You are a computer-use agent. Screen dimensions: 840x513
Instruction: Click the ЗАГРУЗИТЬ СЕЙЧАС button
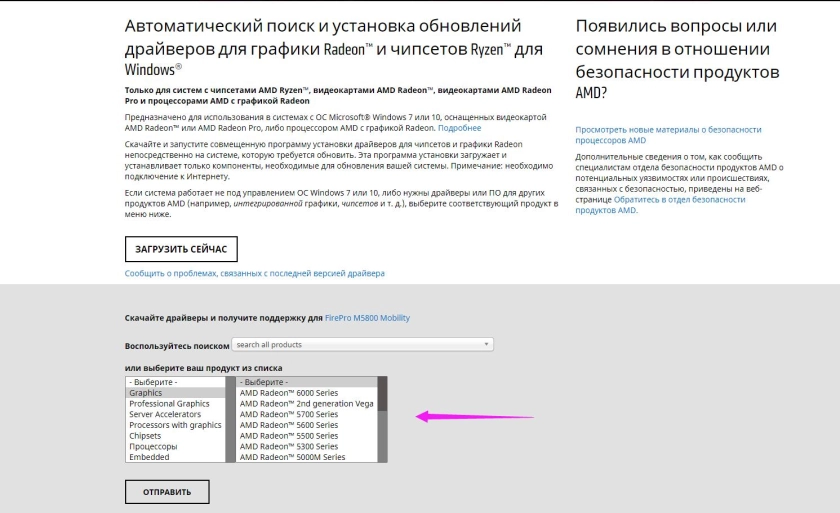click(x=181, y=249)
